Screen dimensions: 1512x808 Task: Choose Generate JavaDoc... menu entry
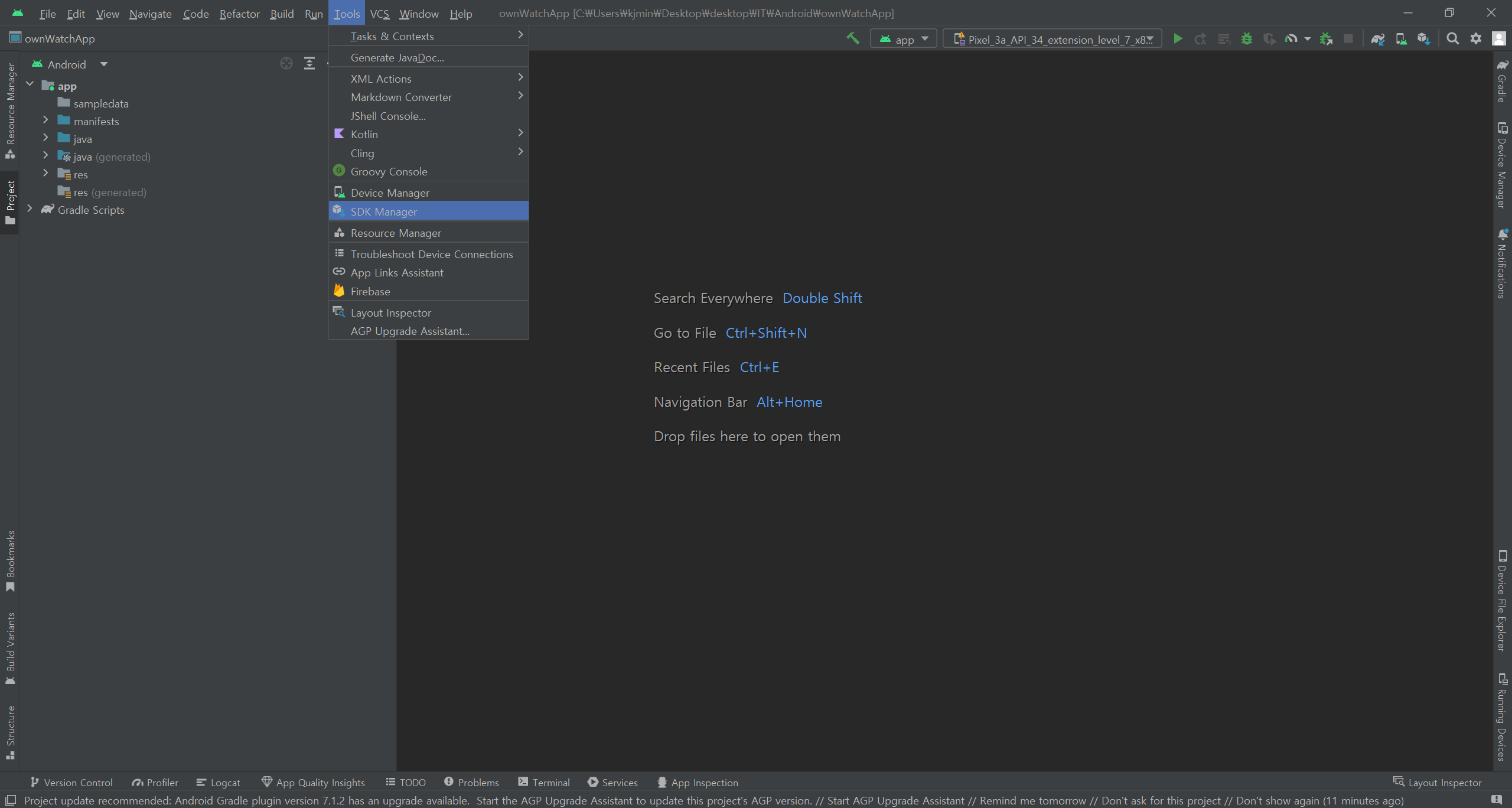(429, 57)
